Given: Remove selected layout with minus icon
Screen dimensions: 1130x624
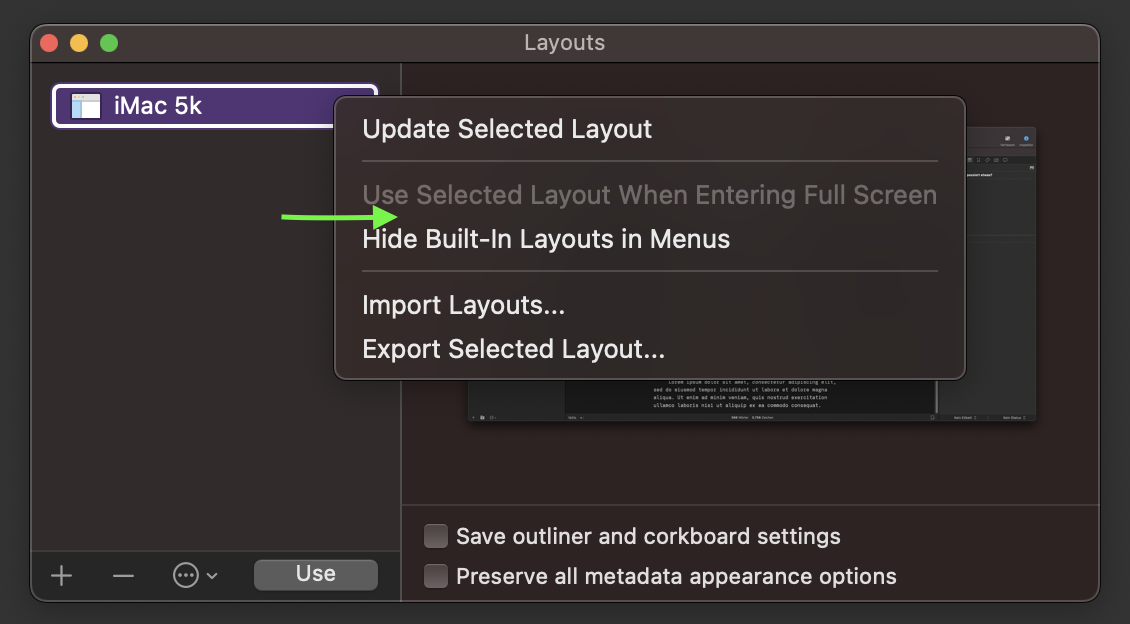Looking at the screenshot, I should [x=123, y=575].
